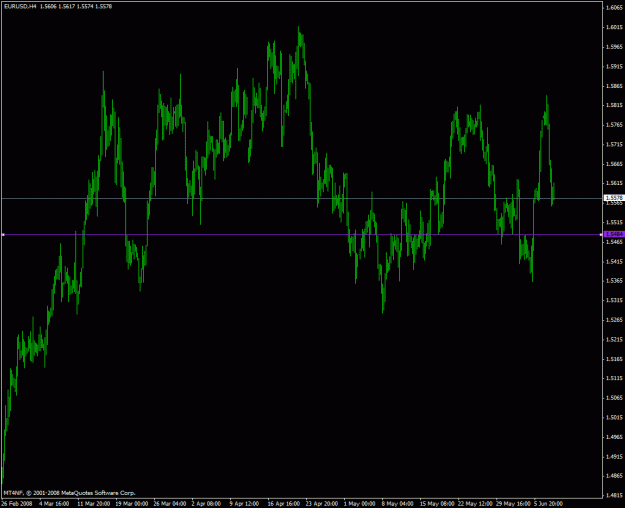Click the 1.5415 price scale label
The image size is (625, 508).
614,261
